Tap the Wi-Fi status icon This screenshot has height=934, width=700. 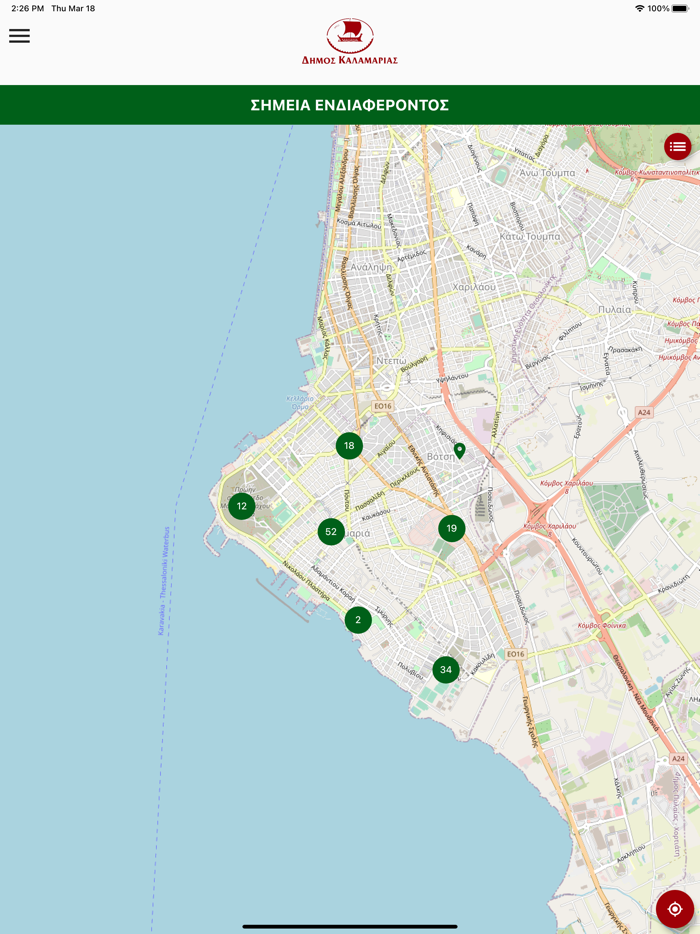pos(640,8)
